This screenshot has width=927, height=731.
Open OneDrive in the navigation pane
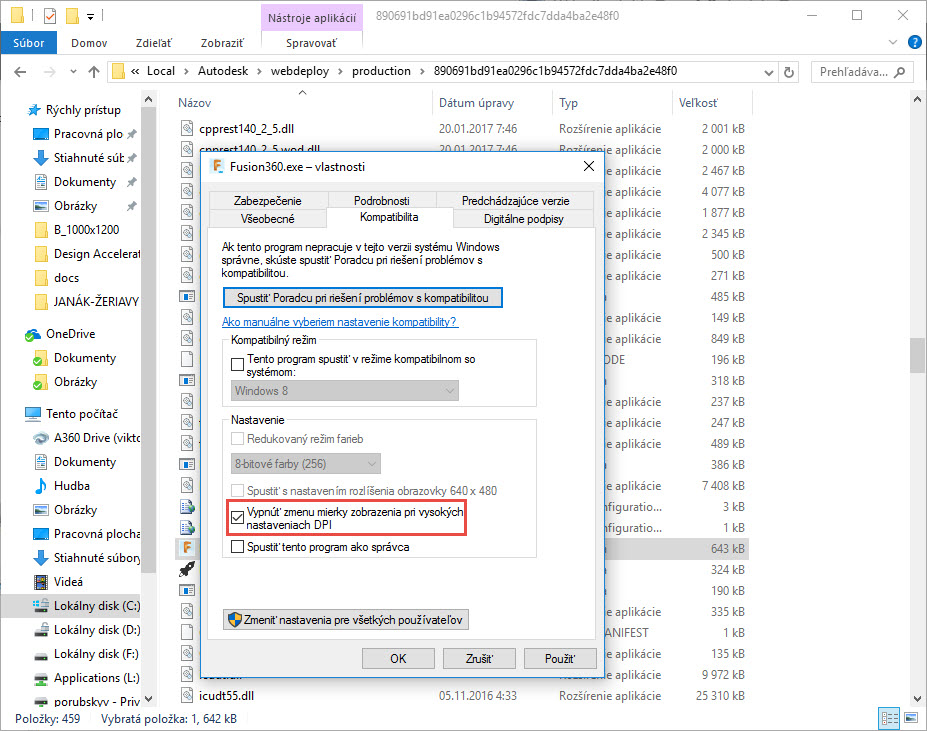[70, 334]
